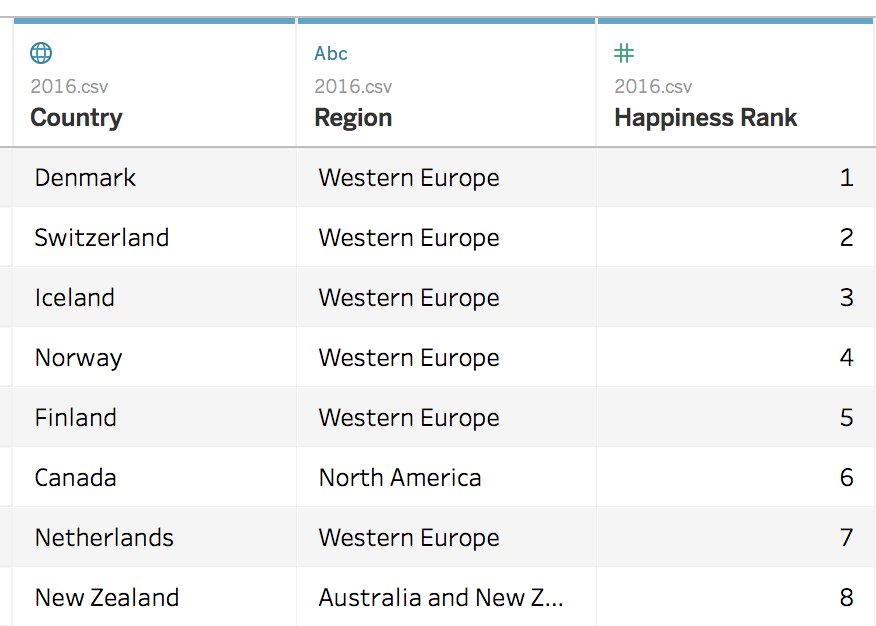Screen dimensions: 876x626
Task: Select the Region column header
Action: [353, 118]
